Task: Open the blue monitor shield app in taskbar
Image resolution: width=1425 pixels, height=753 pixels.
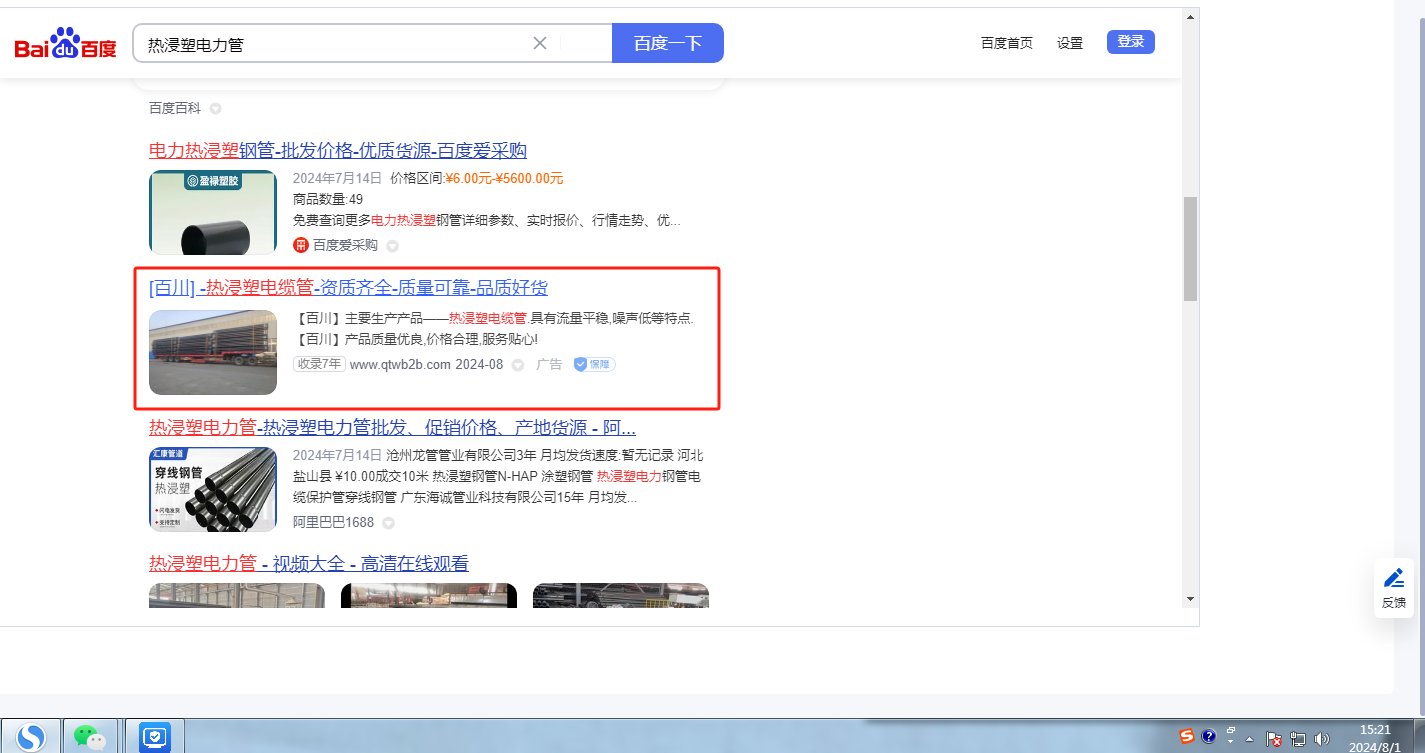Action: [x=155, y=738]
